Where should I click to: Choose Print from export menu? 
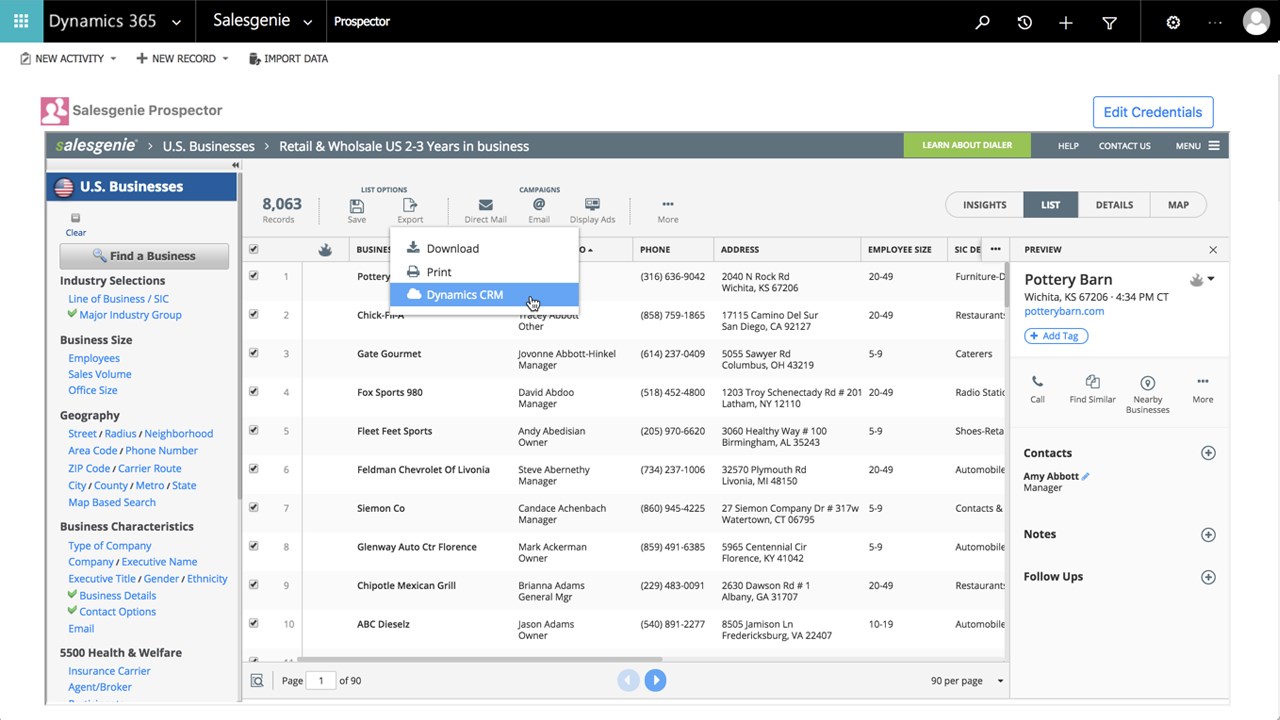tap(484, 272)
